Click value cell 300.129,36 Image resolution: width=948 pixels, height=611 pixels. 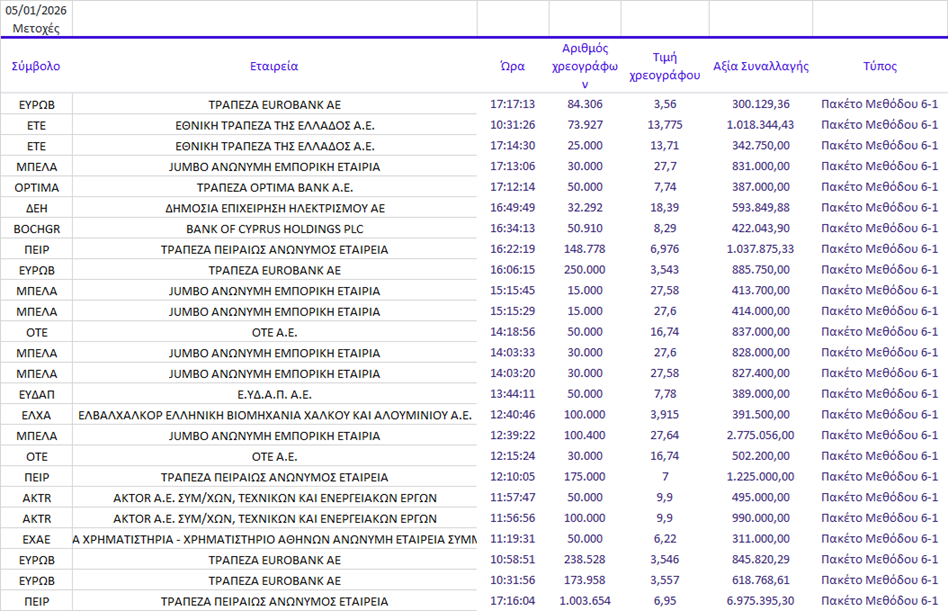(x=761, y=104)
